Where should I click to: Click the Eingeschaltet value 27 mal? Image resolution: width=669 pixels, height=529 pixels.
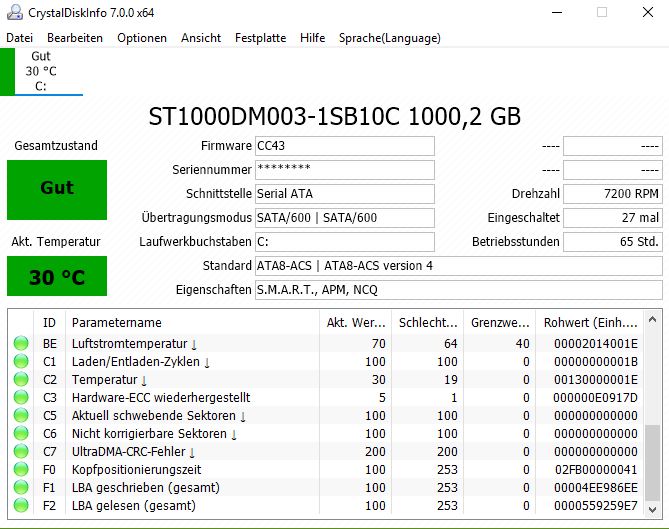[x=613, y=218]
